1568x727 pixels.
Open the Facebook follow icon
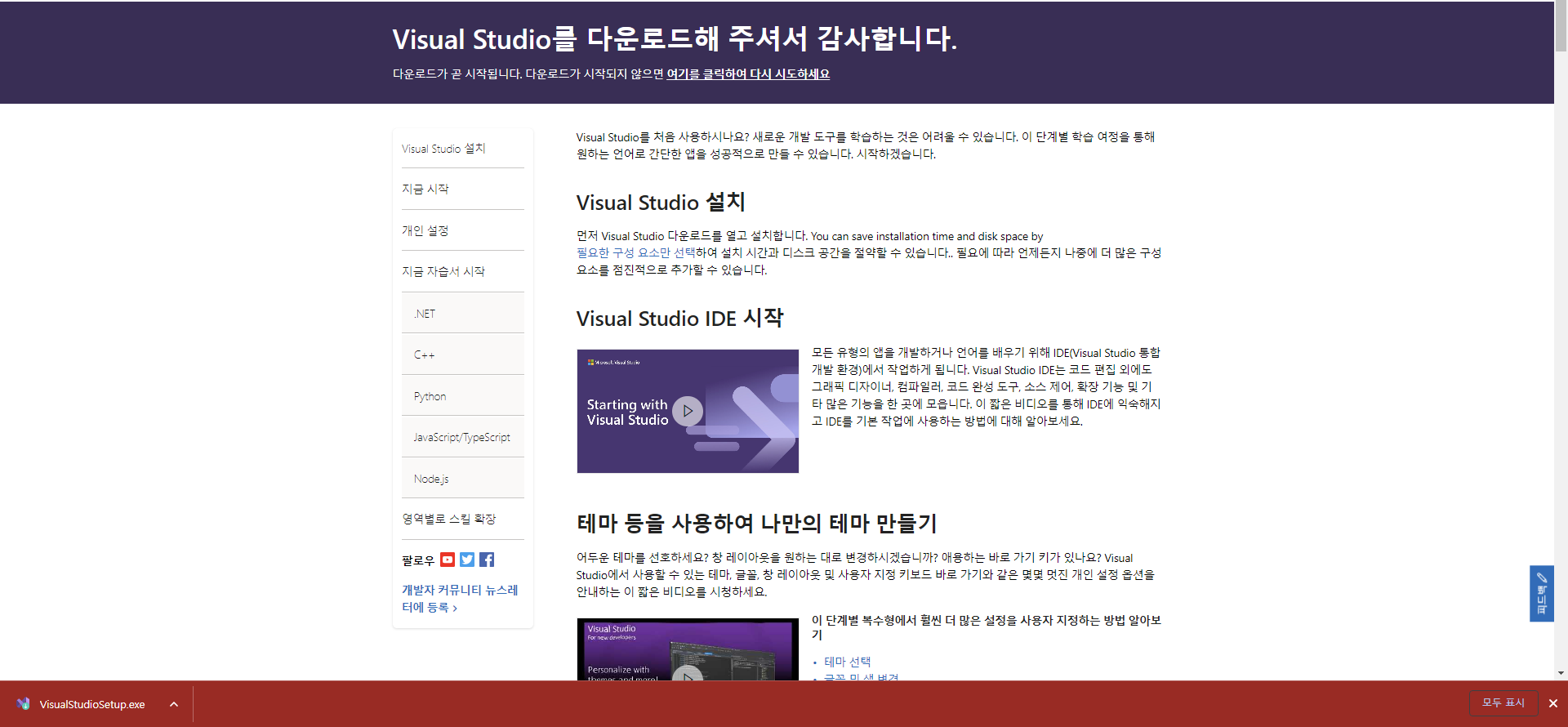(487, 560)
